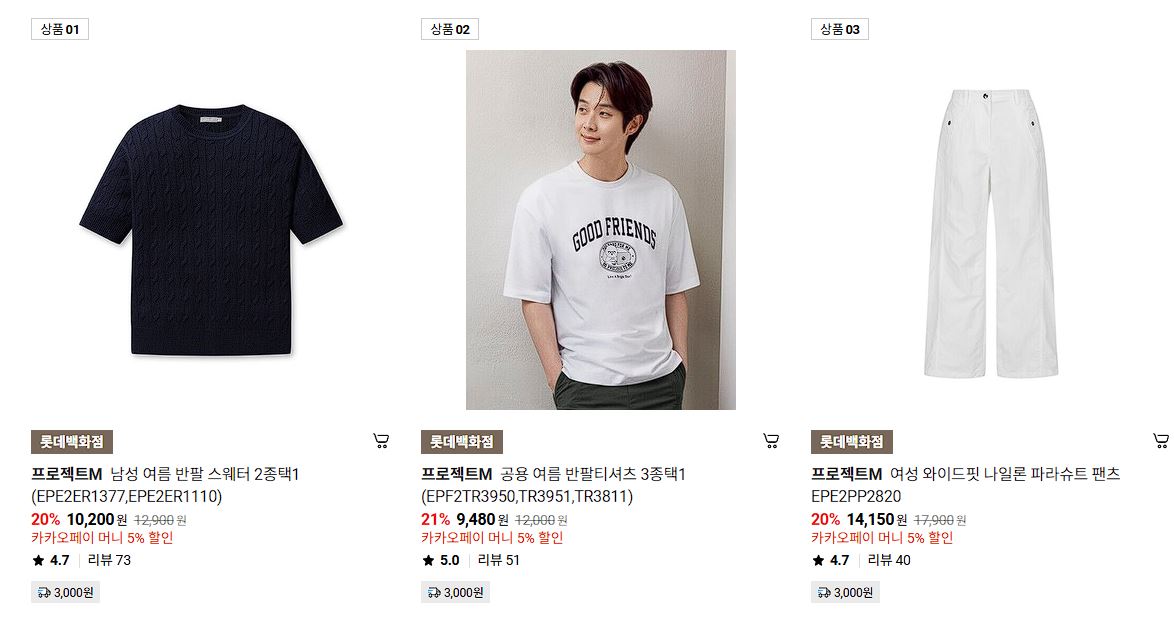Click 상품 03 badge label
The width and height of the screenshot is (1174, 622).
[x=840, y=29]
